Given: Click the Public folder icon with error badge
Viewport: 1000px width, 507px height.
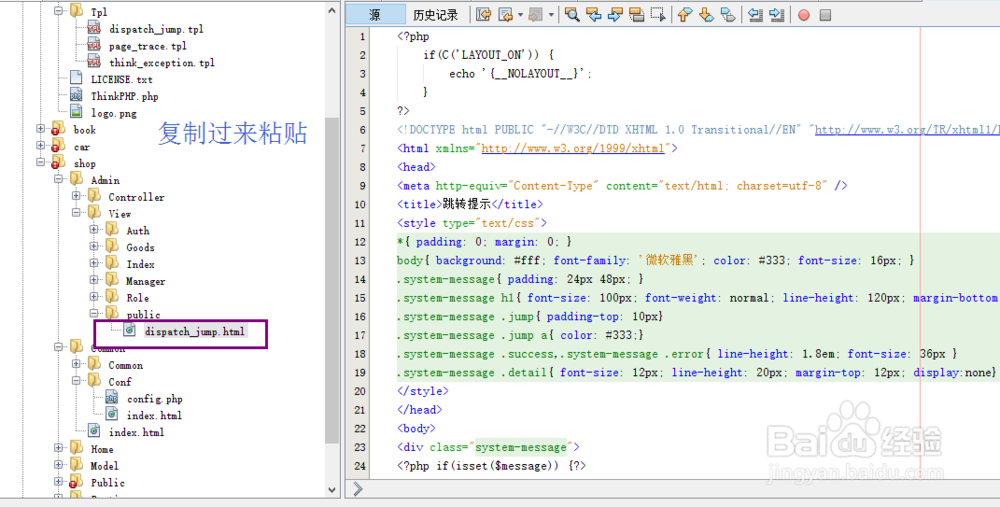Looking at the screenshot, I should pos(76,482).
